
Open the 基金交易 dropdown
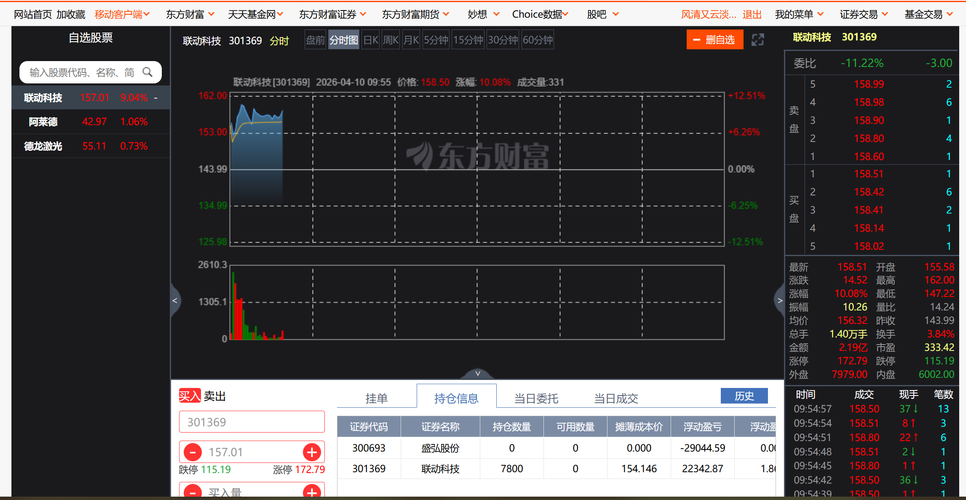tap(928, 14)
